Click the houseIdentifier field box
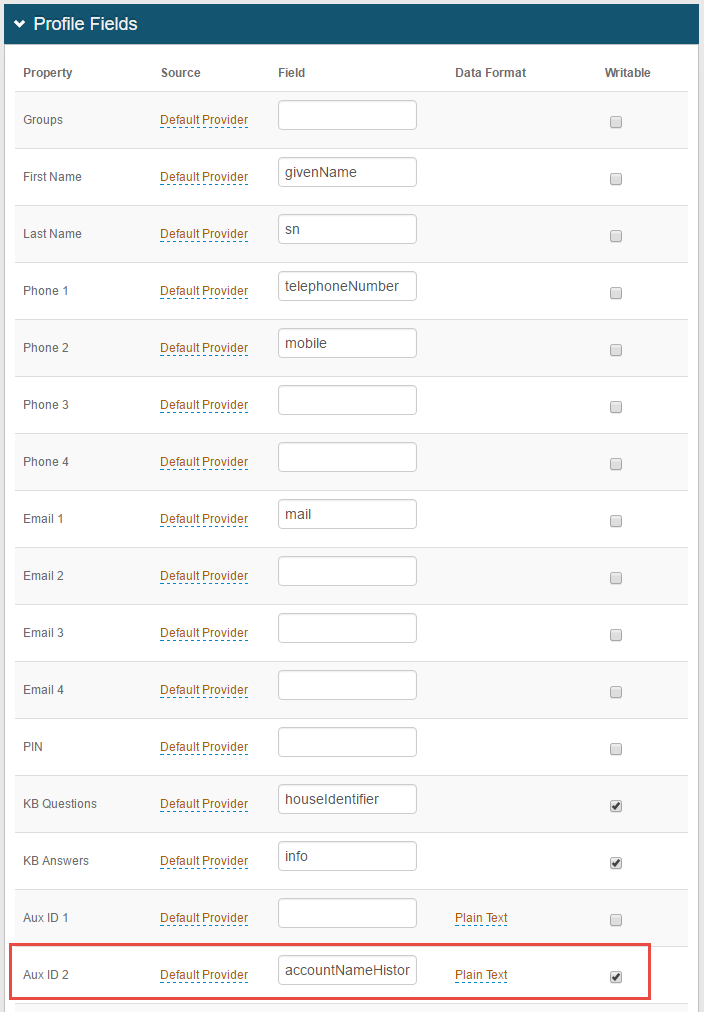The image size is (704, 1012). click(347, 799)
